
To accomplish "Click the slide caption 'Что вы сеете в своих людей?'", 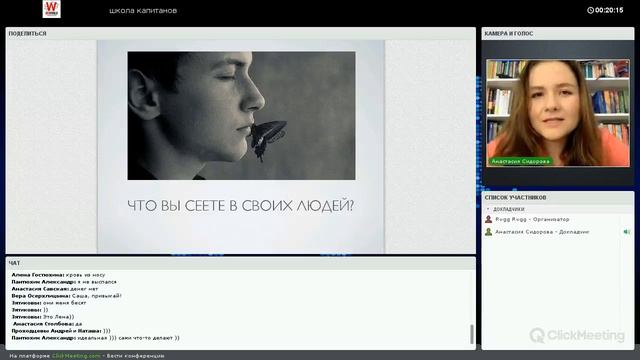I will [240, 205].
